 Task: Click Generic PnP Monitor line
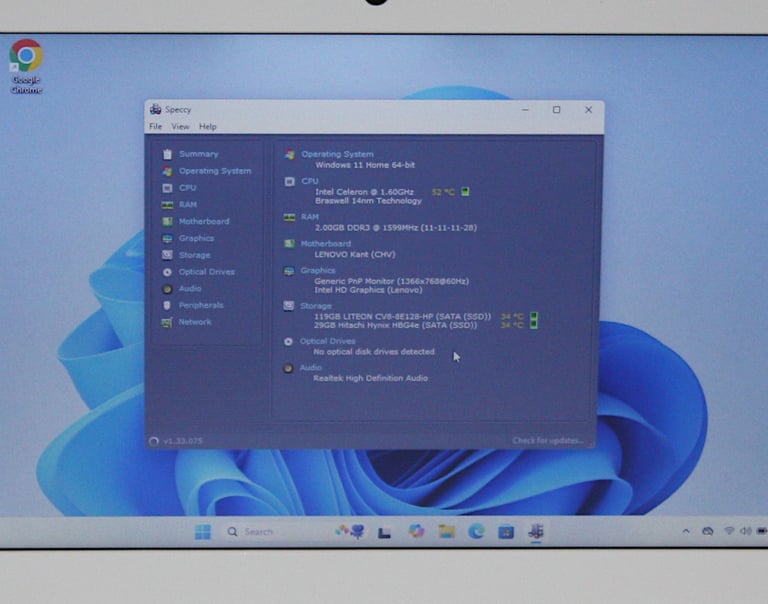coord(391,281)
